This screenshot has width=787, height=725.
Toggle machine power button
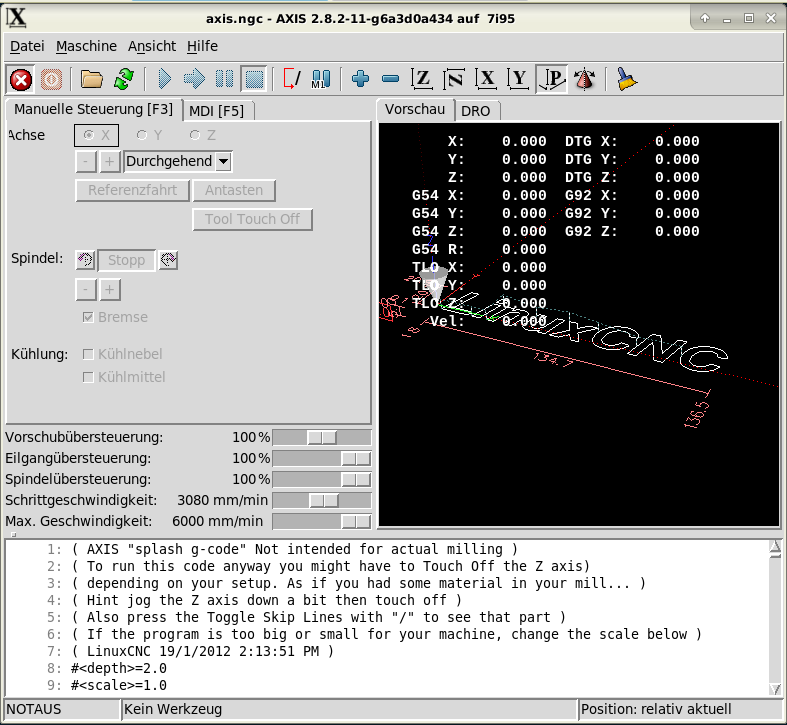point(51,79)
